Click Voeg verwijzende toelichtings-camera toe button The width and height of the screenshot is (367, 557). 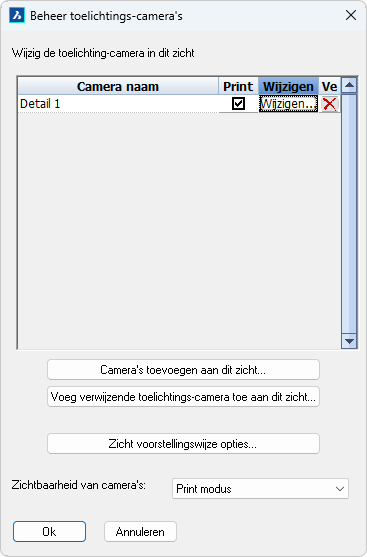tap(183, 397)
